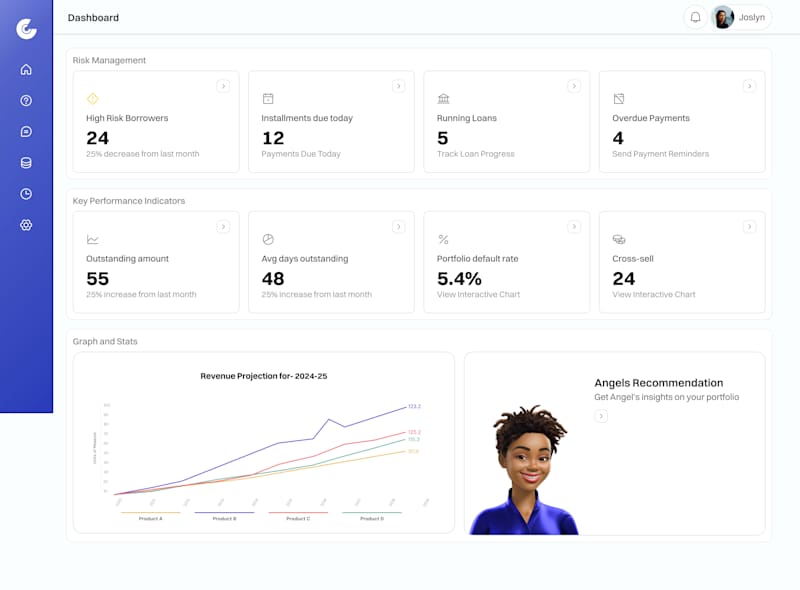Click the line chart icon on Outstanding amount
The image size is (800, 590).
pyautogui.click(x=92, y=239)
